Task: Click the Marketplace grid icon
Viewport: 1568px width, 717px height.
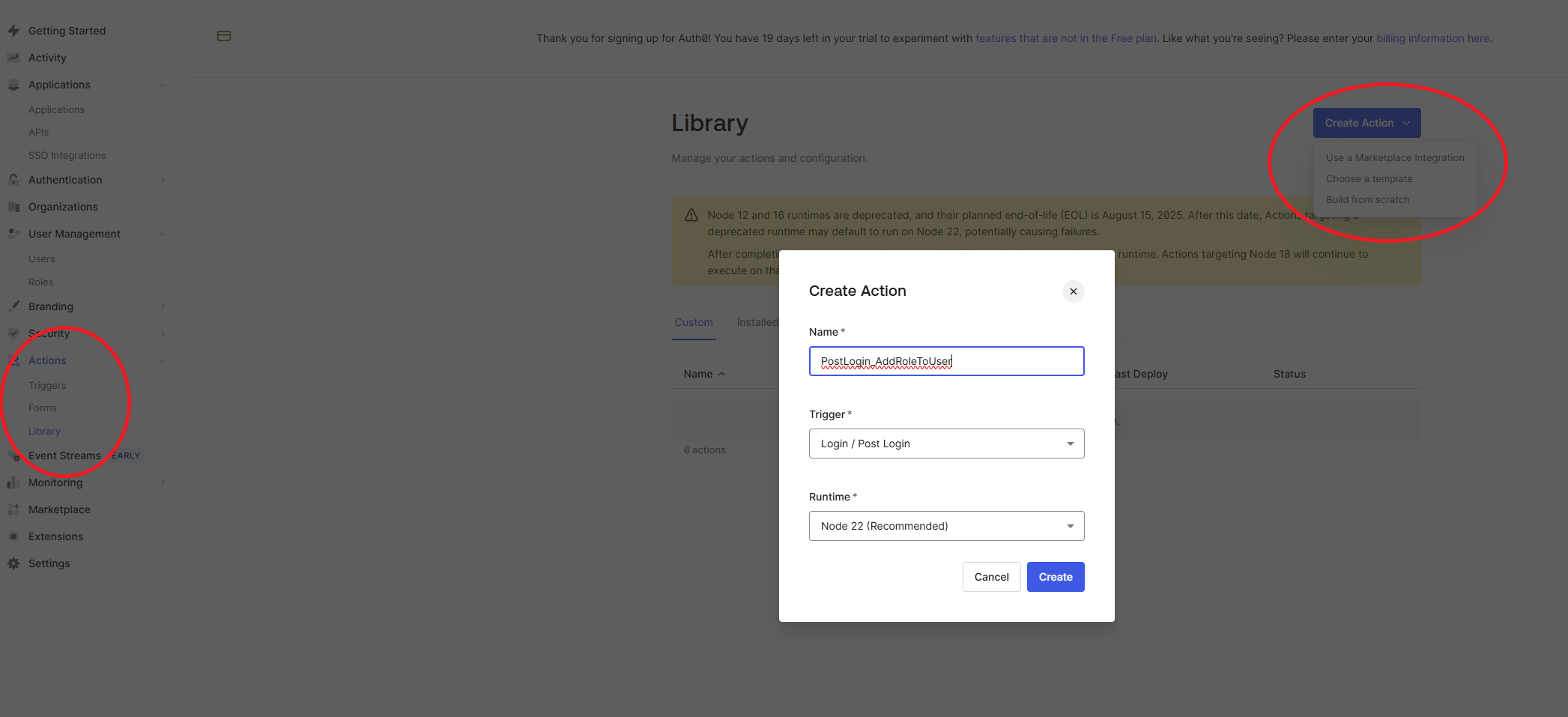Action: click(13, 509)
